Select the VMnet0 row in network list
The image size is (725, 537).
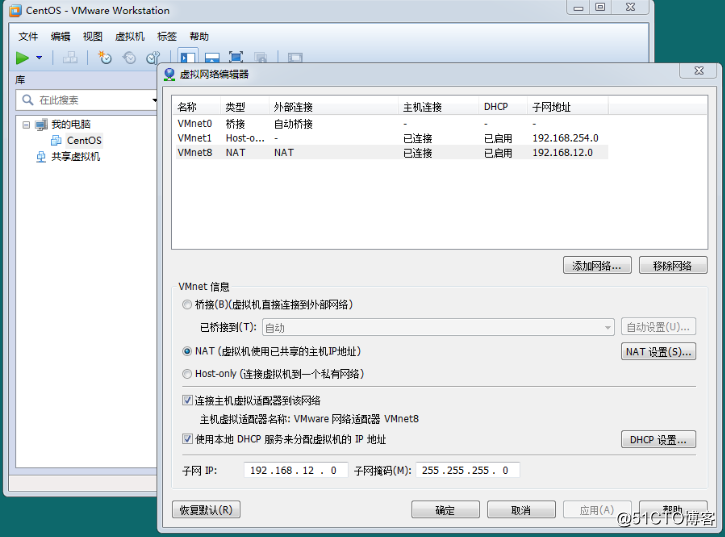tap(392, 124)
